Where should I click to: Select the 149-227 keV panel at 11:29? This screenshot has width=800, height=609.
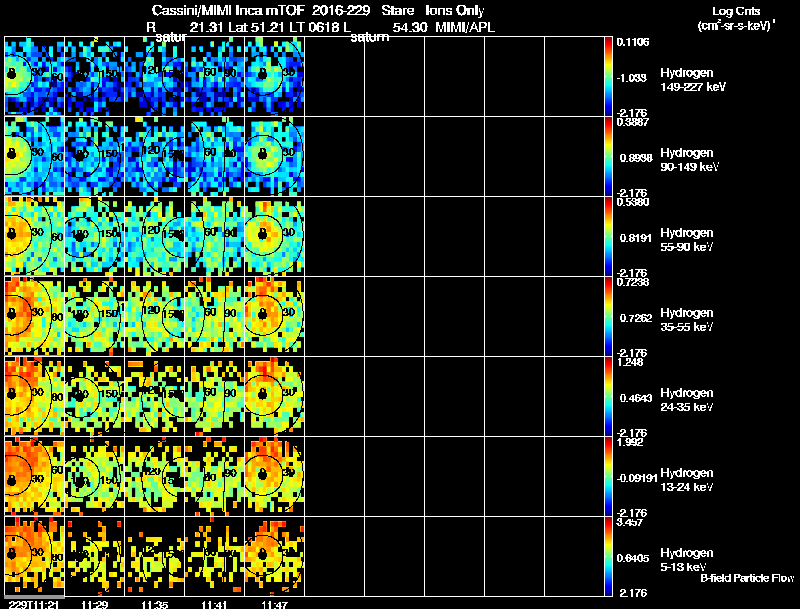94,77
